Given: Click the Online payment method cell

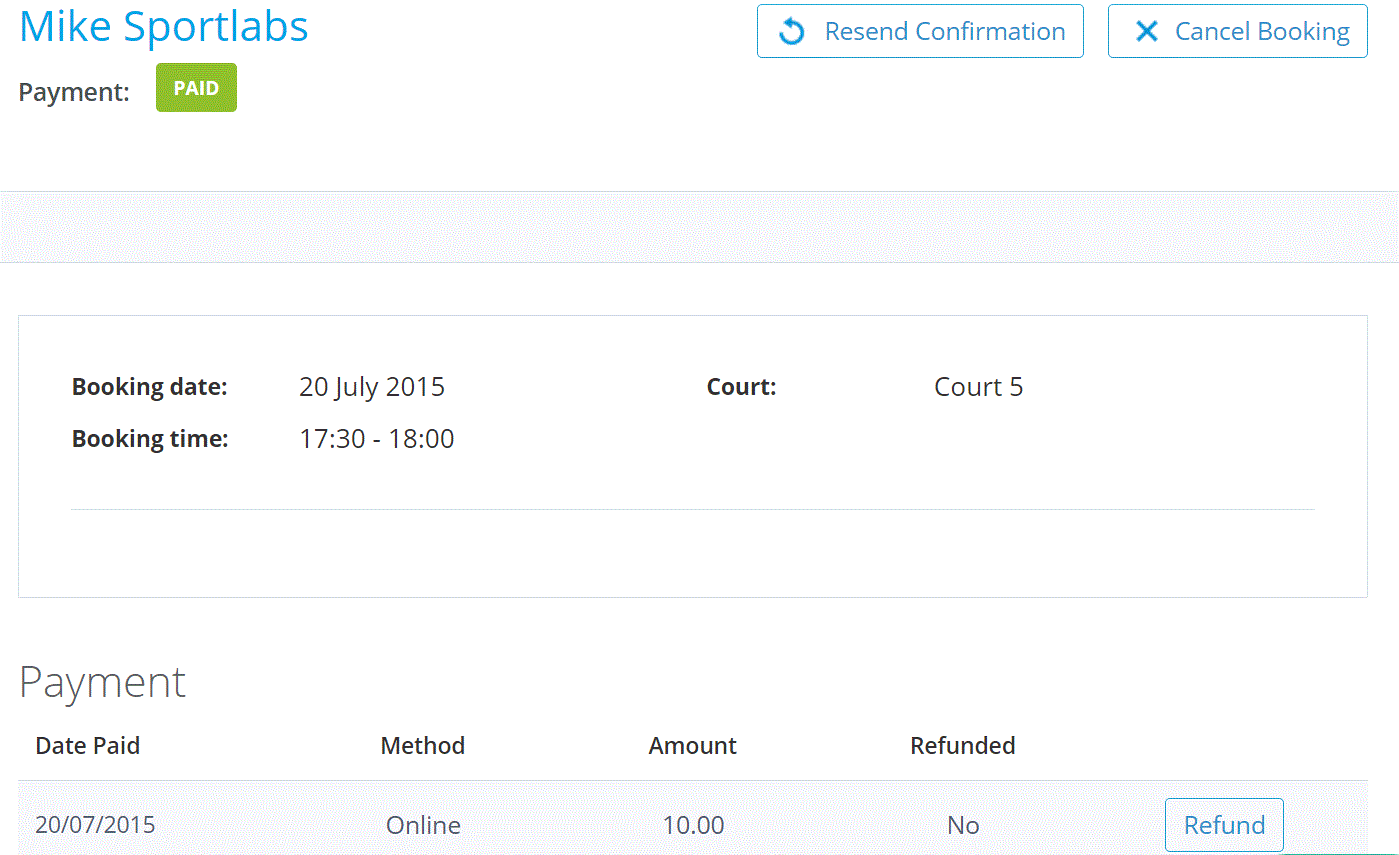Looking at the screenshot, I should [423, 825].
